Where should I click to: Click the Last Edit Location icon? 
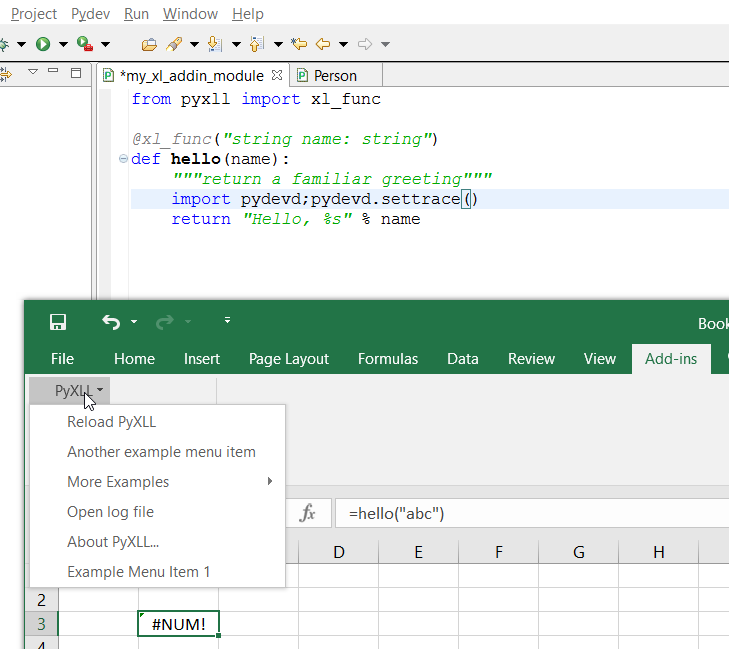298,44
